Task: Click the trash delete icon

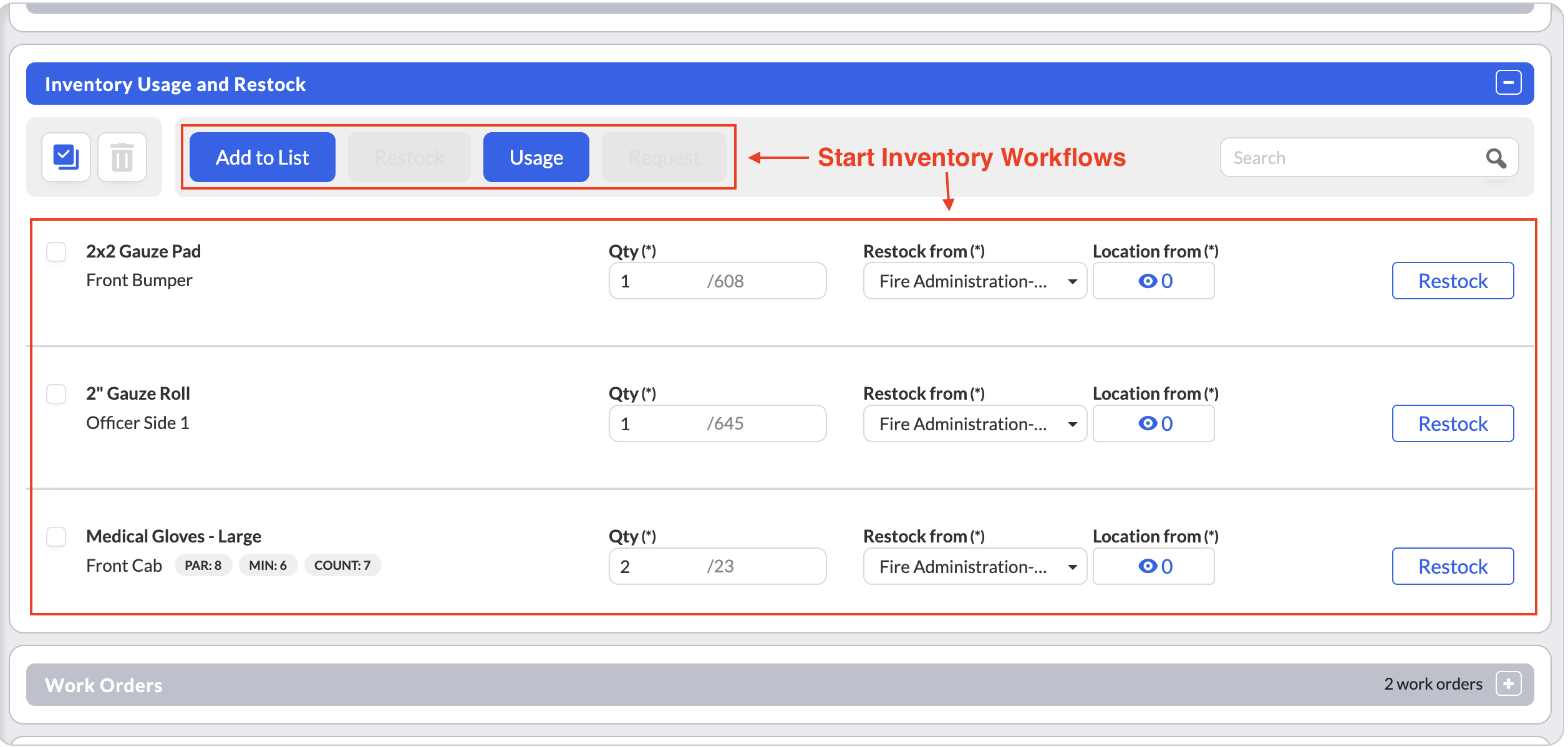Action: (x=122, y=157)
